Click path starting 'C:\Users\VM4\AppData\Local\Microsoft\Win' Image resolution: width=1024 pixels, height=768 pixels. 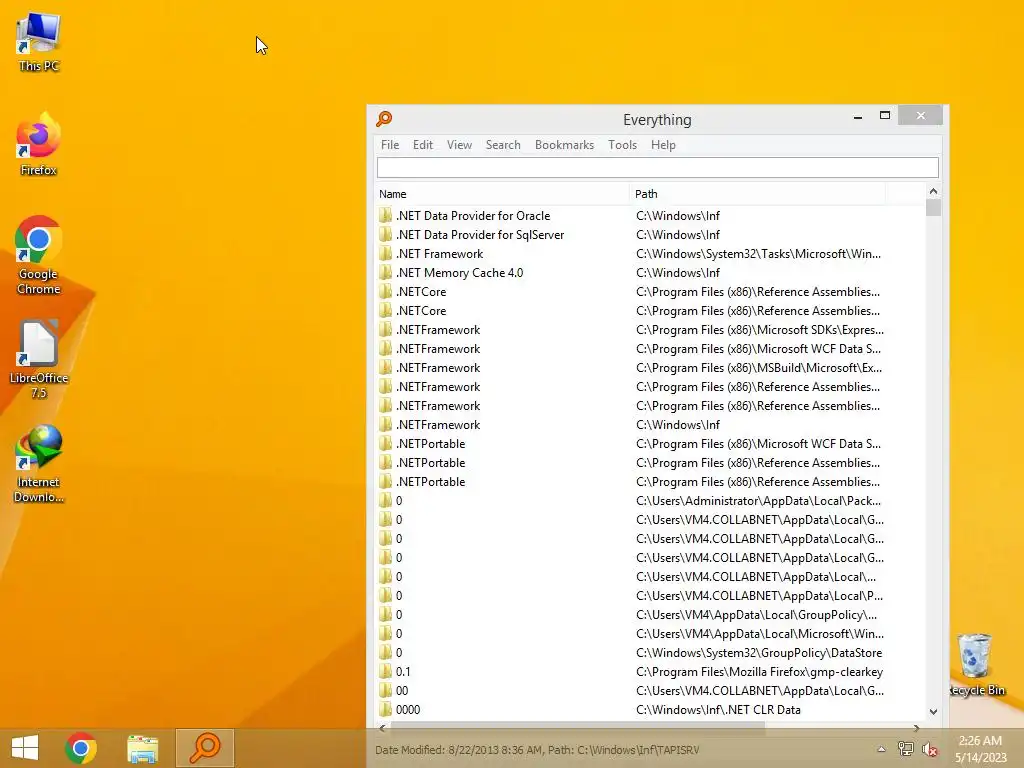tap(760, 633)
